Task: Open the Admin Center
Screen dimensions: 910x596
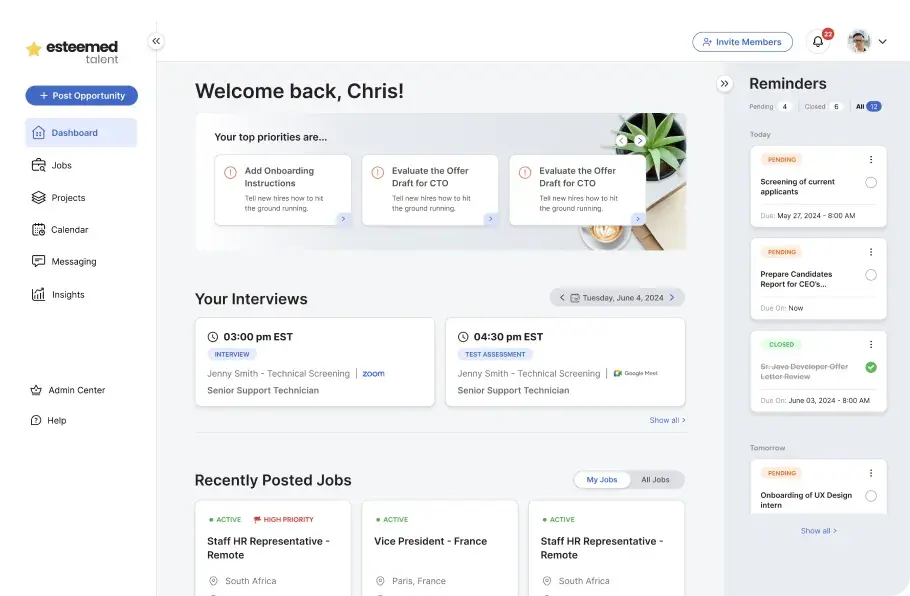Action: pos(77,390)
